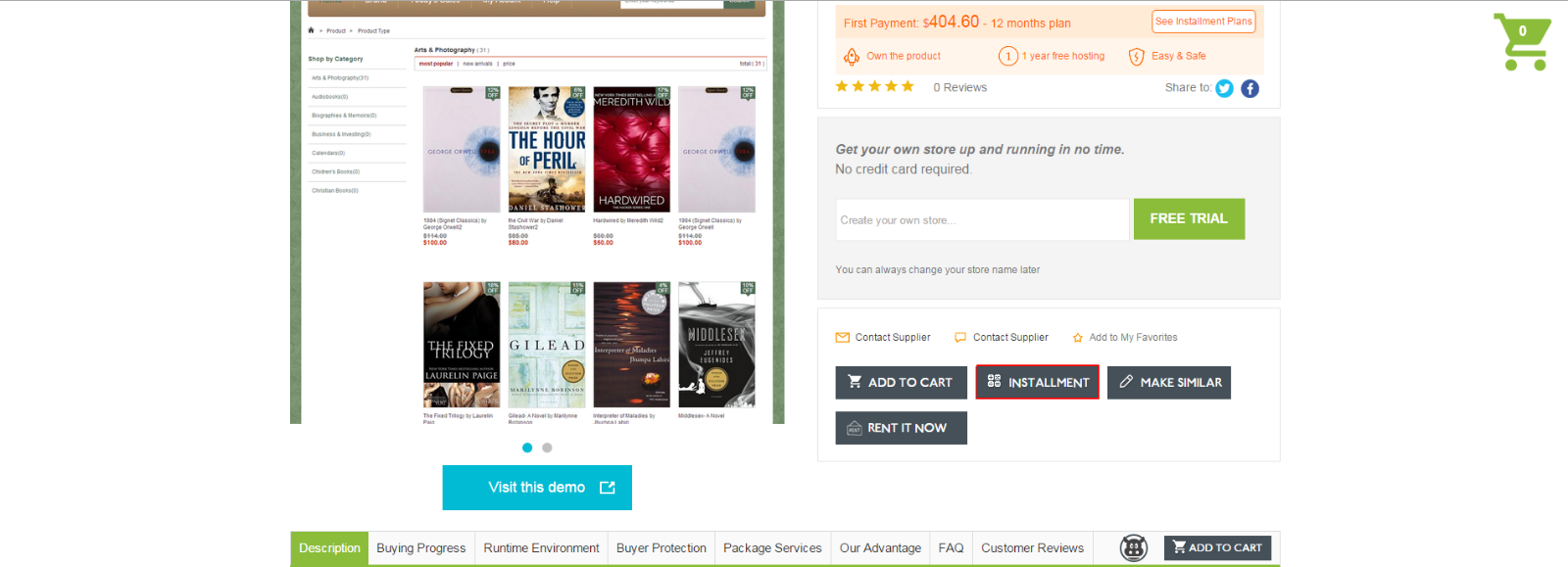Screen dimensions: 1568x567
Task: Click the Middlesex book cover thumbnail
Action: pos(716,345)
